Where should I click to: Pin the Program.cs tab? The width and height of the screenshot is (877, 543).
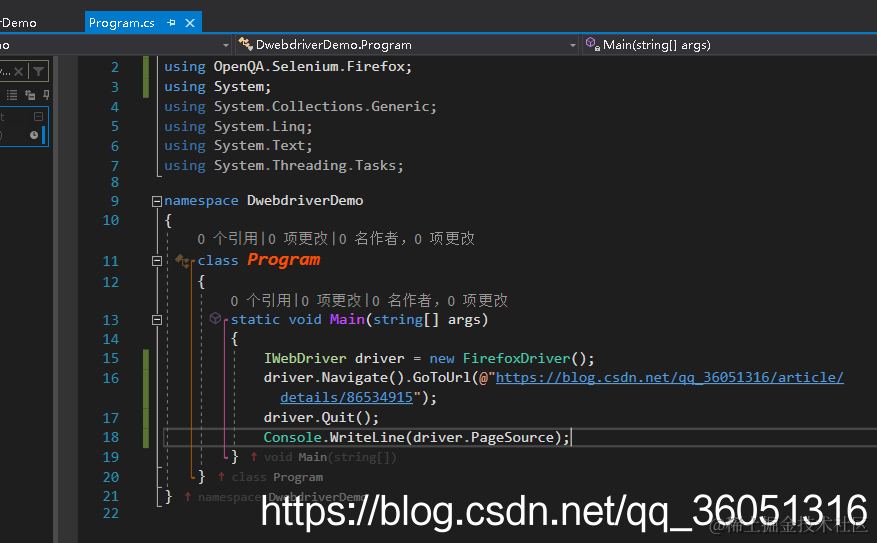point(171,23)
